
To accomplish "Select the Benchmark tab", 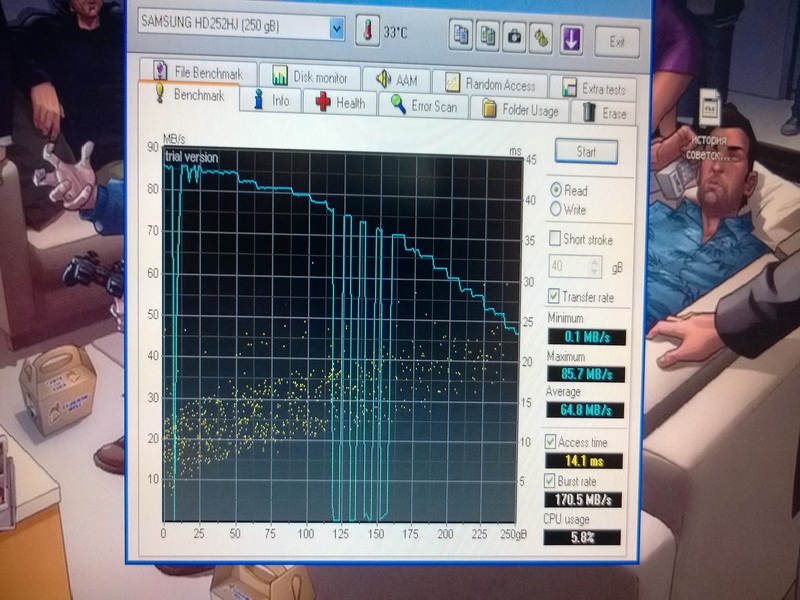I will click(189, 95).
